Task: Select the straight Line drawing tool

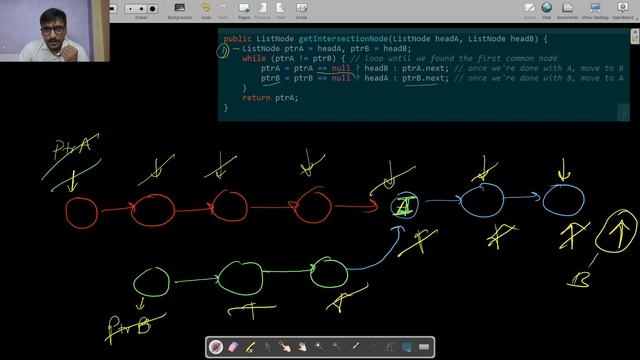Action: [372, 347]
